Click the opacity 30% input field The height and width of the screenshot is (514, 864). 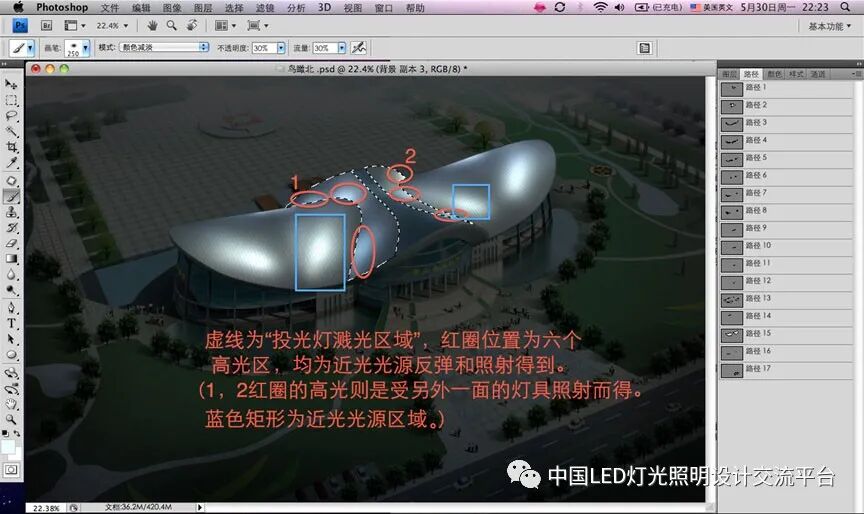[264, 48]
